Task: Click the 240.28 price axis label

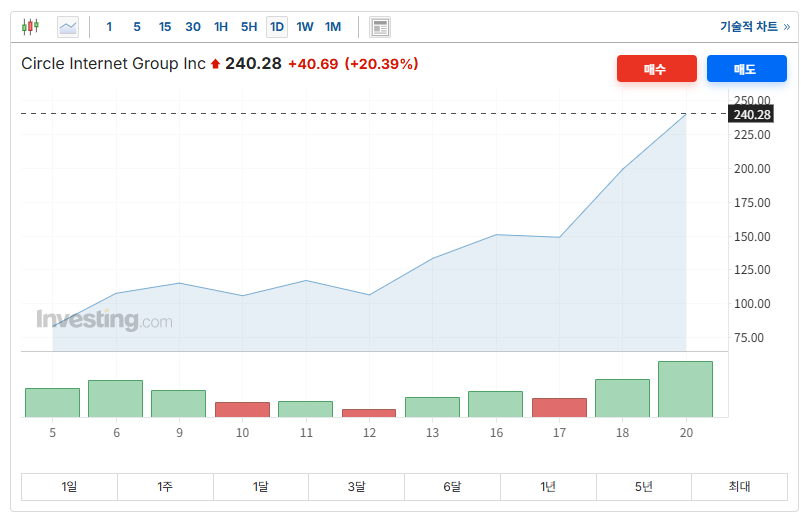Action: 751,114
